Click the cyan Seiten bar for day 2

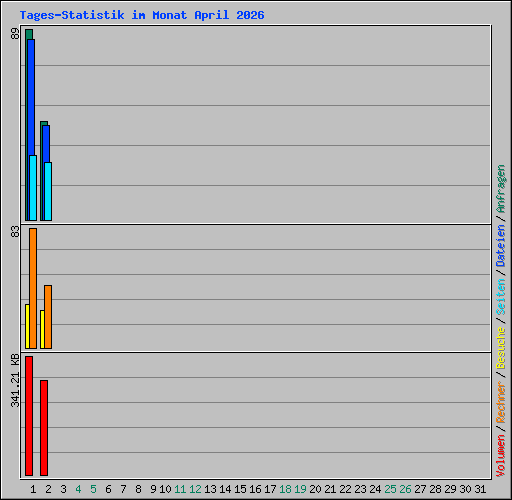(x=48, y=191)
